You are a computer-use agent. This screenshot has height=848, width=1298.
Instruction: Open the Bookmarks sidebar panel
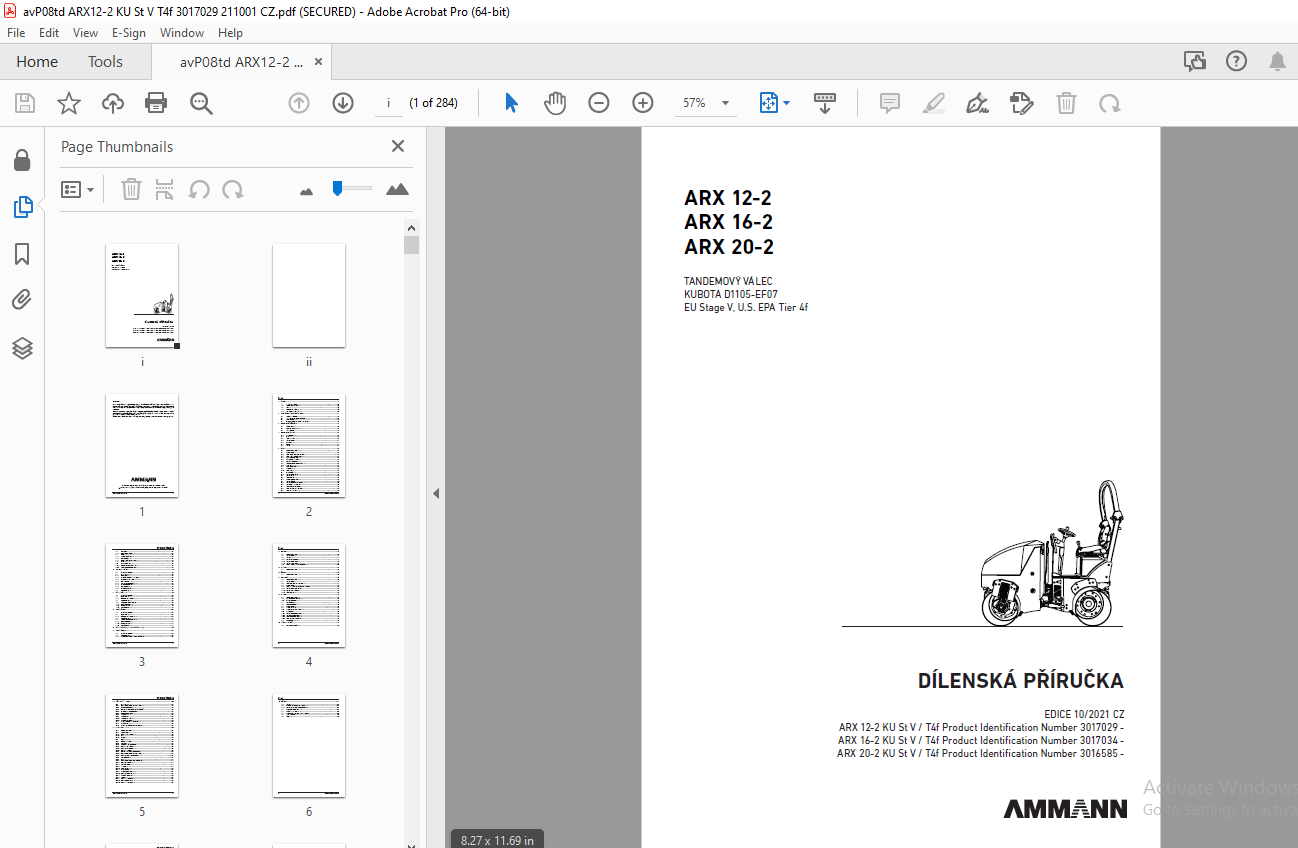pyautogui.click(x=22, y=254)
